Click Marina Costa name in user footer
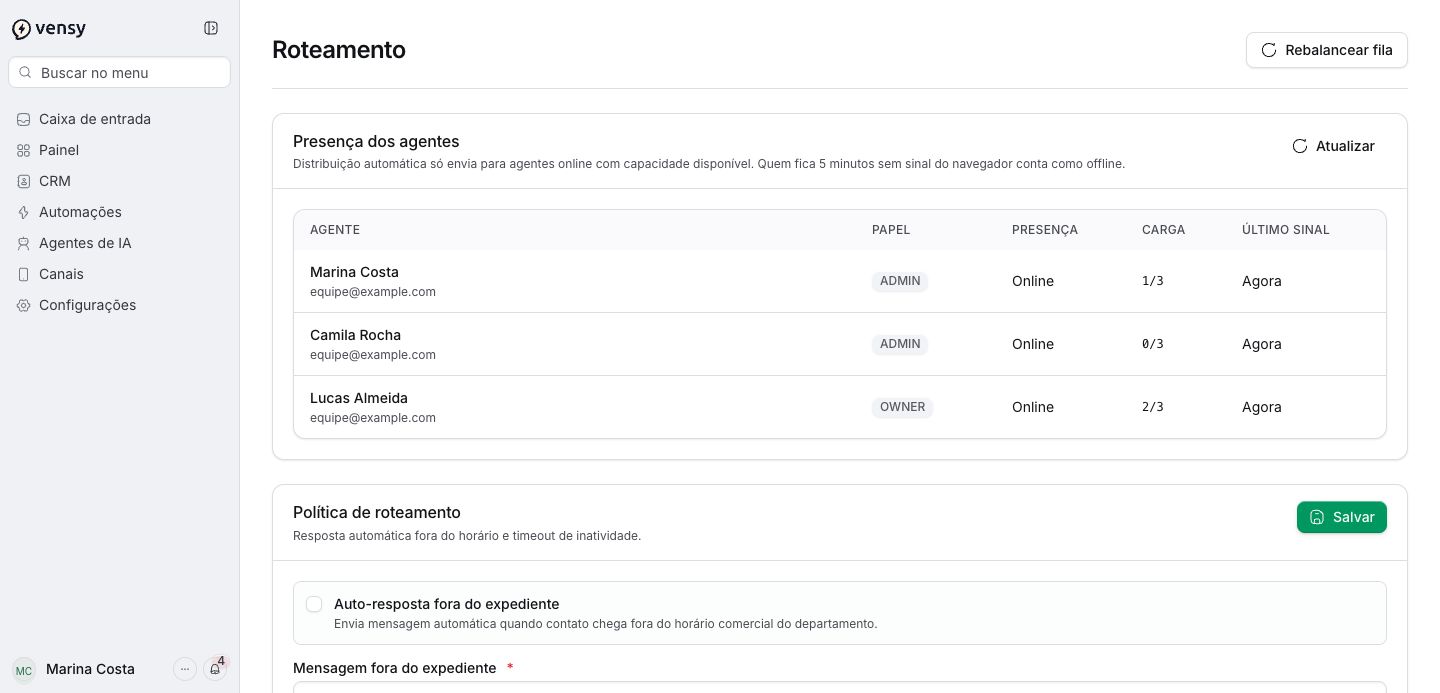This screenshot has height=693, width=1440. [x=90, y=669]
